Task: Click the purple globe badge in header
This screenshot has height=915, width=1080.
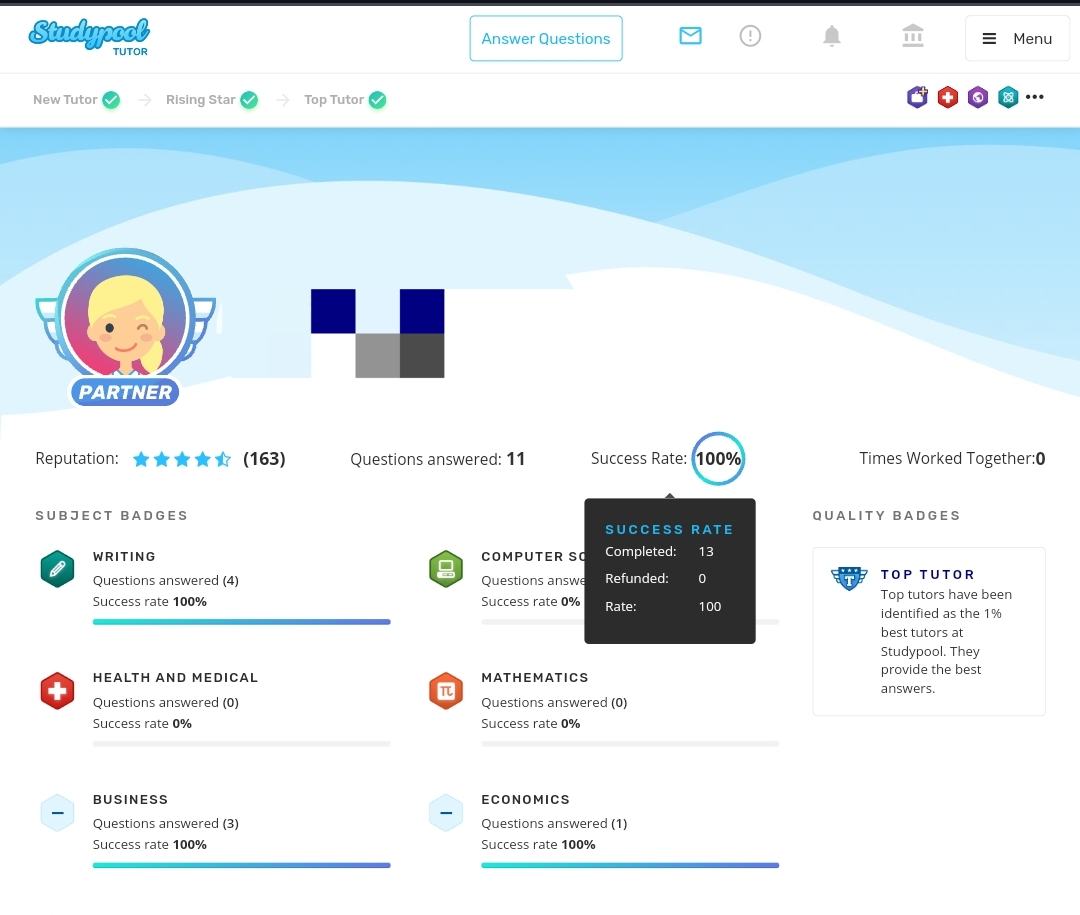Action: tap(978, 97)
